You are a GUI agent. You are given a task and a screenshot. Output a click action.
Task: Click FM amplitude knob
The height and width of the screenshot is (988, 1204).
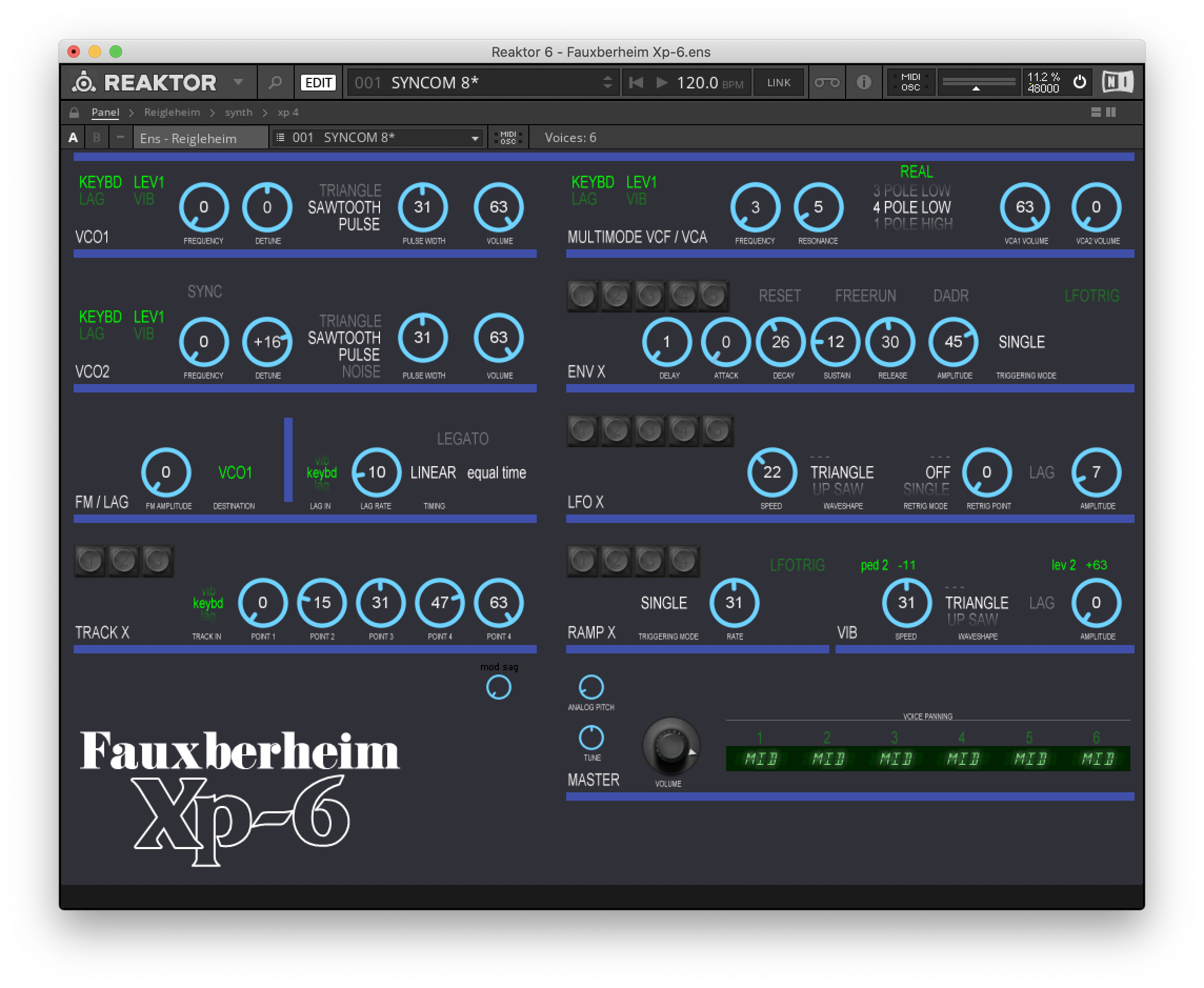pos(166,472)
